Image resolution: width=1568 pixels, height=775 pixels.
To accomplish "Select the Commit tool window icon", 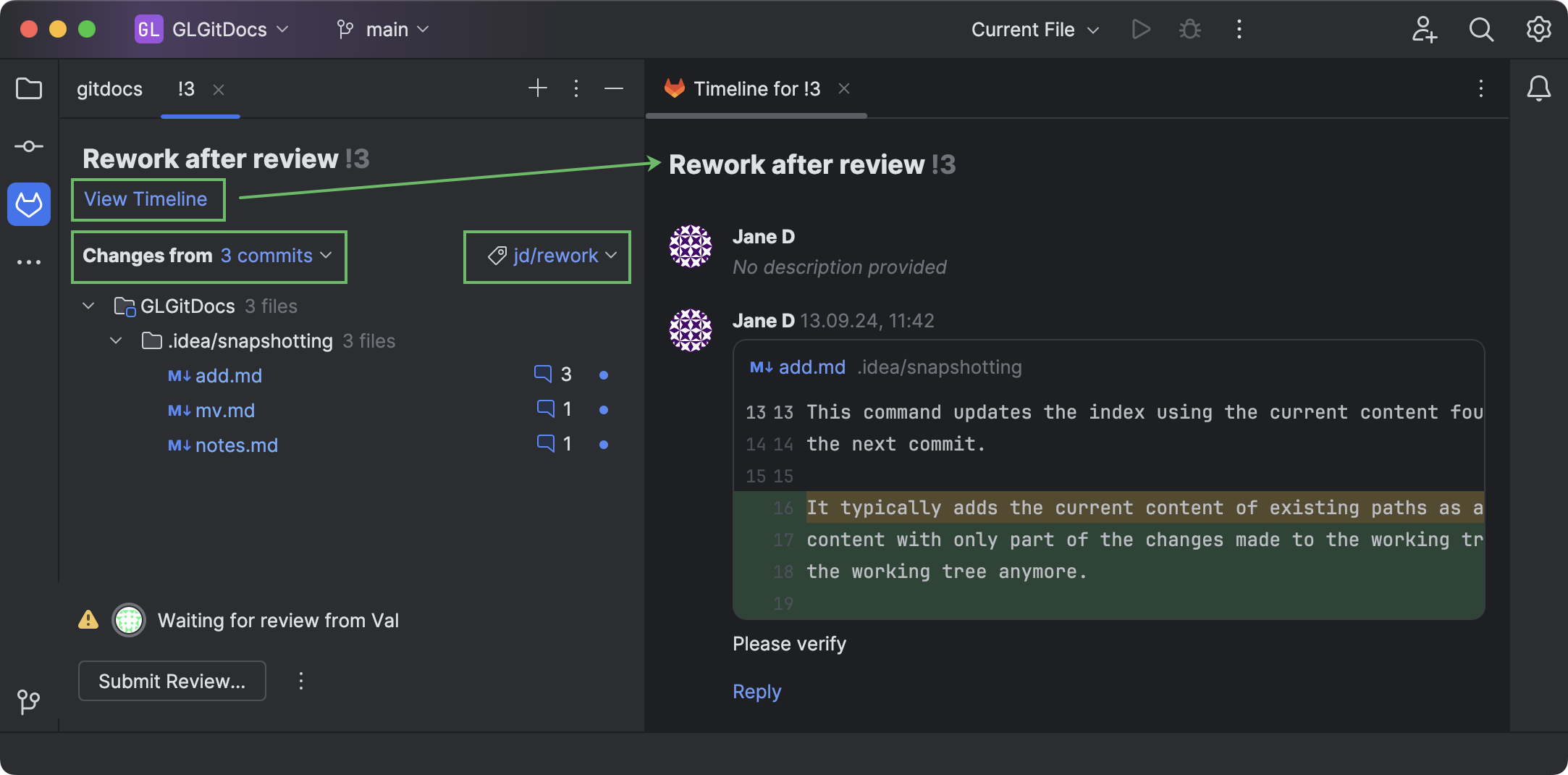I will (x=28, y=146).
